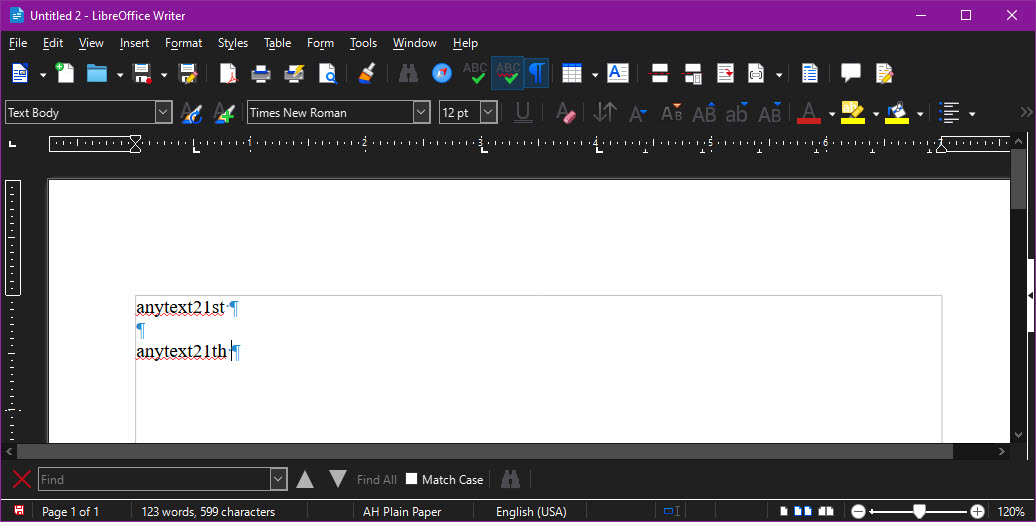Image resolution: width=1036 pixels, height=522 pixels.
Task: Expand toolbar overflow chevron
Action: point(1027,112)
